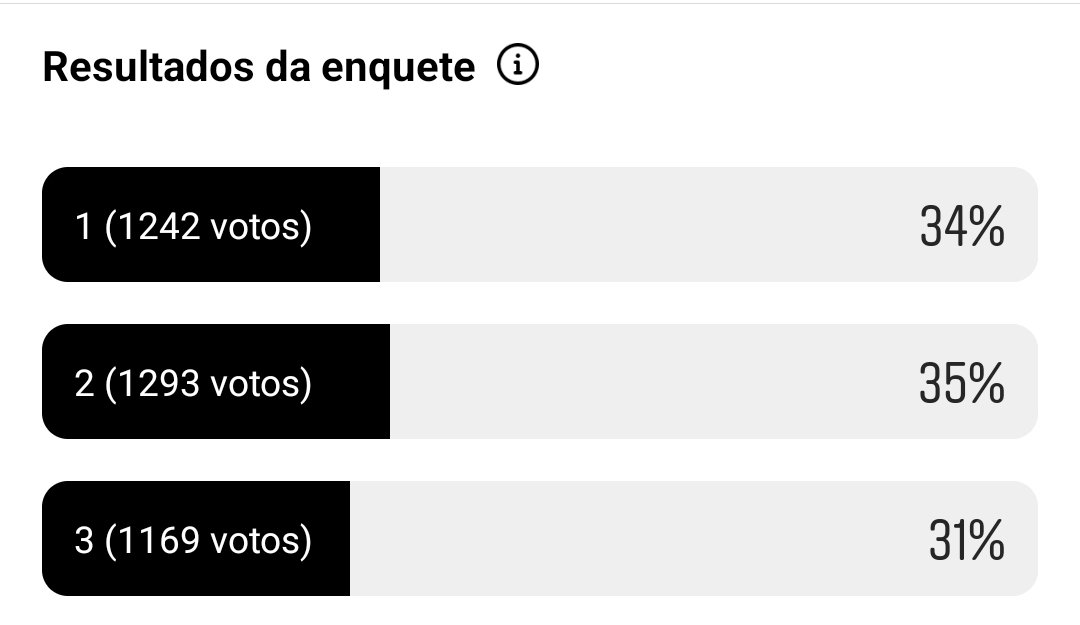Click the right end of option 2's black fill

(x=382, y=381)
